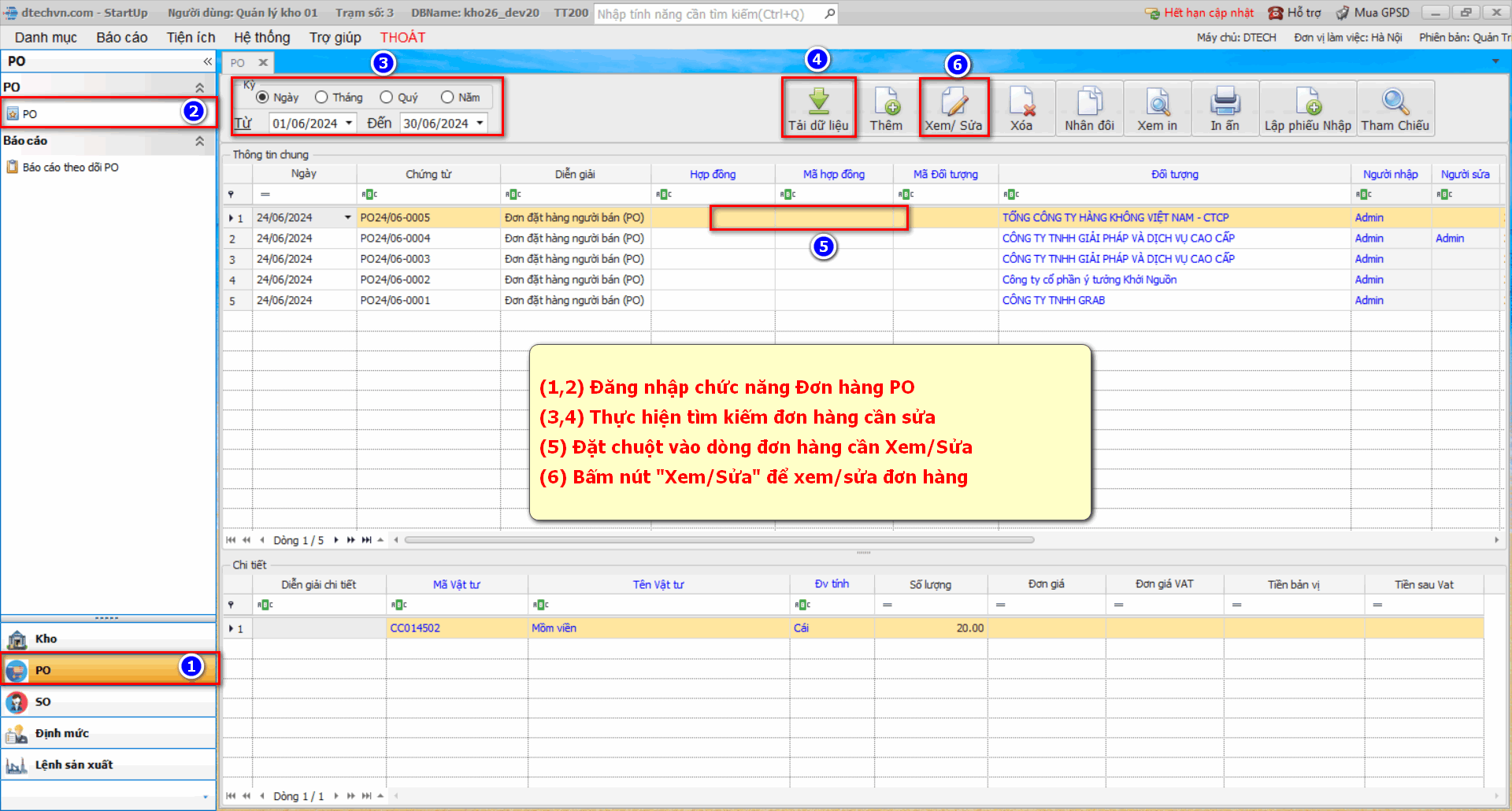Select the Năm period radio button
This screenshot has height=811, width=1512.
click(447, 98)
